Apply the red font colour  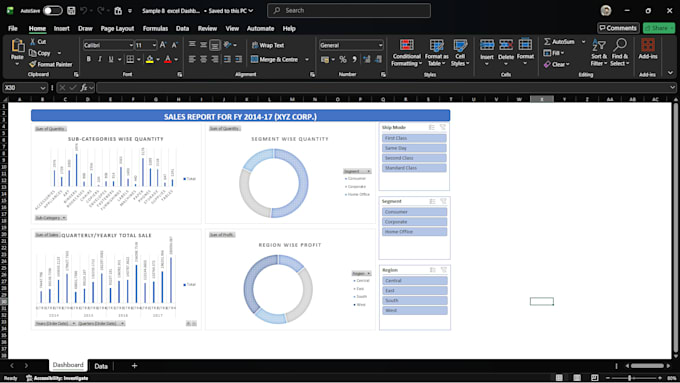pos(168,59)
